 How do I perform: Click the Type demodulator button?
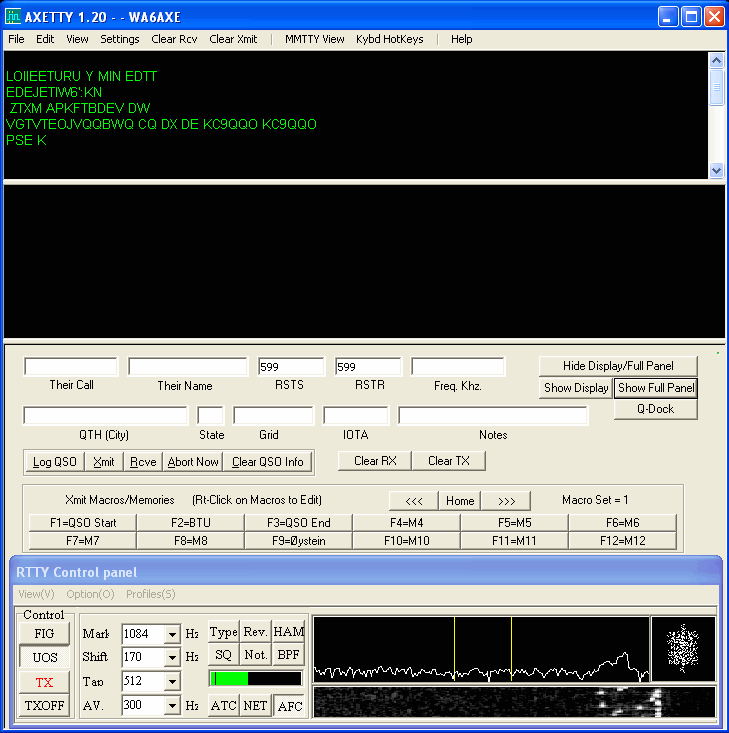223,632
